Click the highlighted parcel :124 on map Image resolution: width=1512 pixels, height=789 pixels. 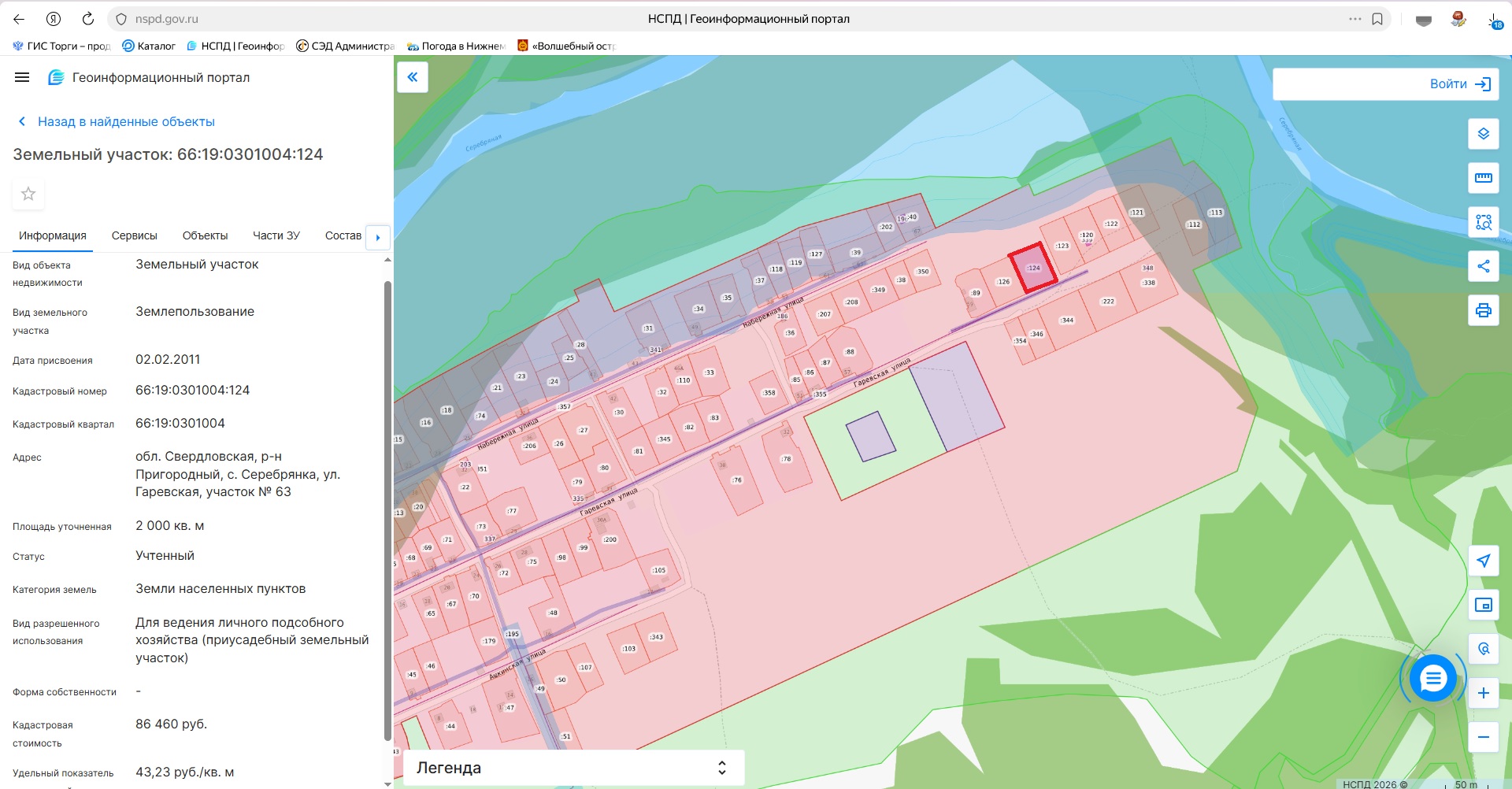(x=1032, y=268)
